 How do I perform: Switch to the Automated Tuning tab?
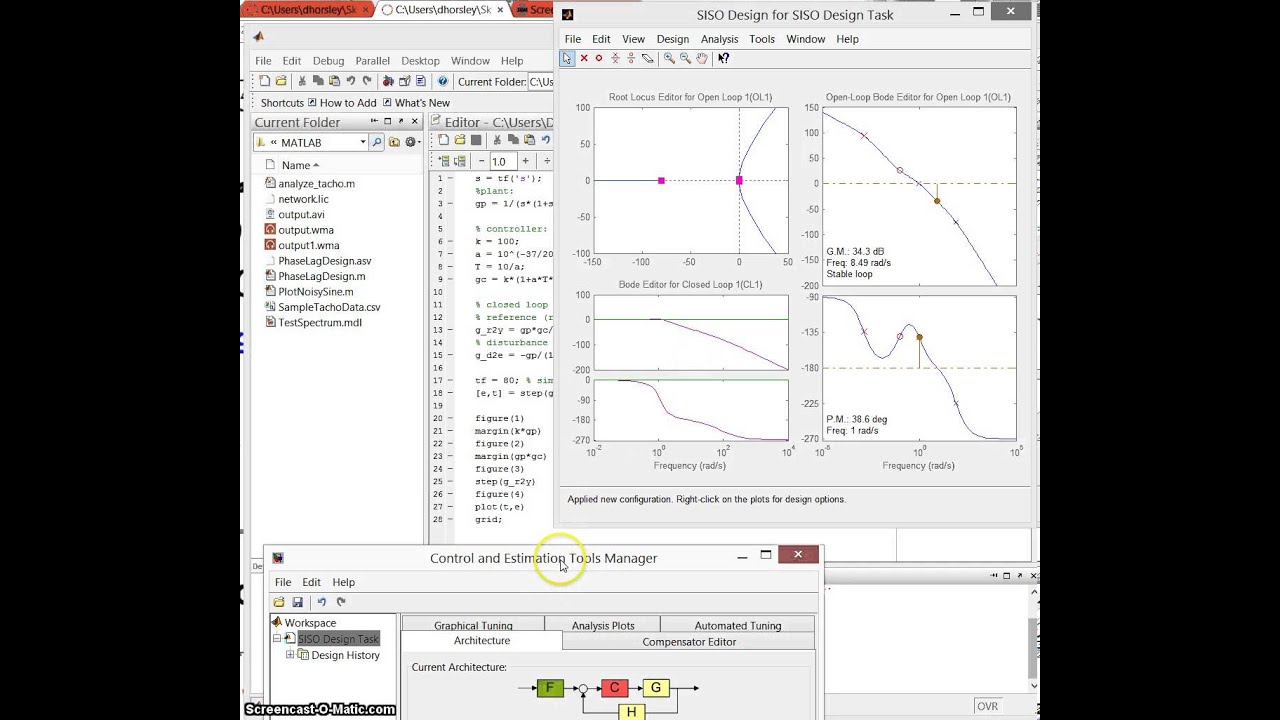tap(738, 626)
